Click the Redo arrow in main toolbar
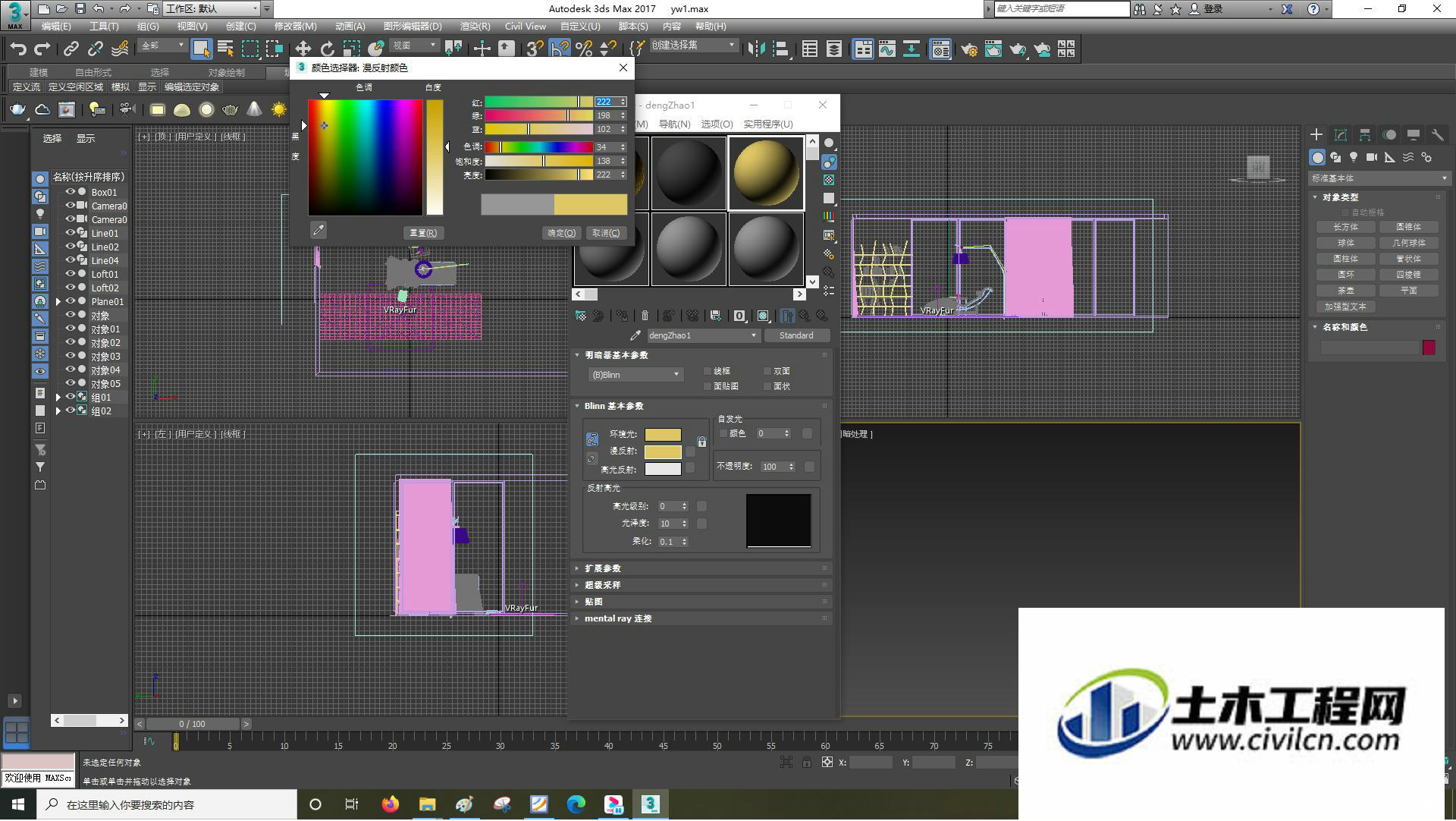Screen dimensions: 1456x821 42,49
